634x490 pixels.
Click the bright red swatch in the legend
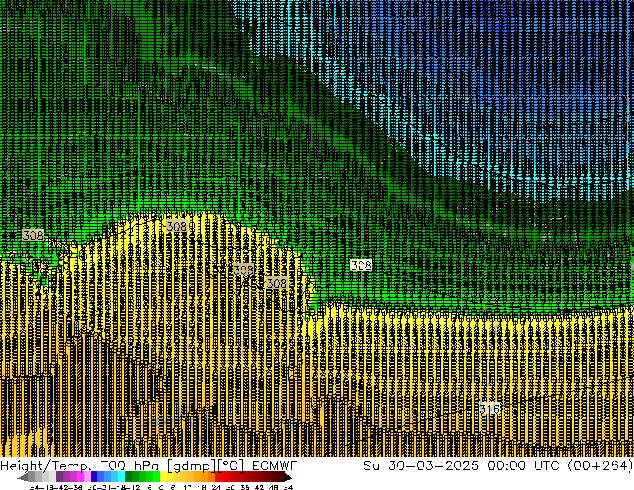218,477
